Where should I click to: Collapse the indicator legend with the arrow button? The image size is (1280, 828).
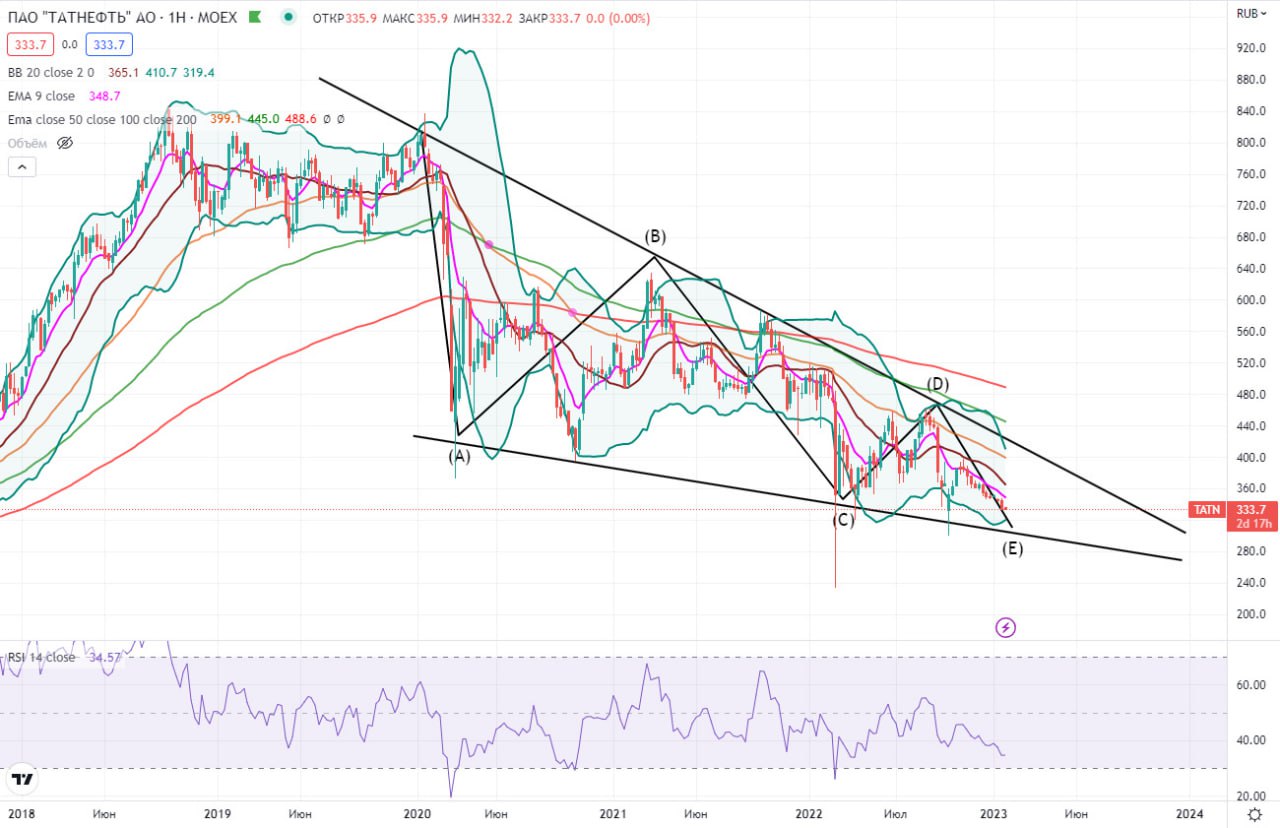tap(20, 167)
